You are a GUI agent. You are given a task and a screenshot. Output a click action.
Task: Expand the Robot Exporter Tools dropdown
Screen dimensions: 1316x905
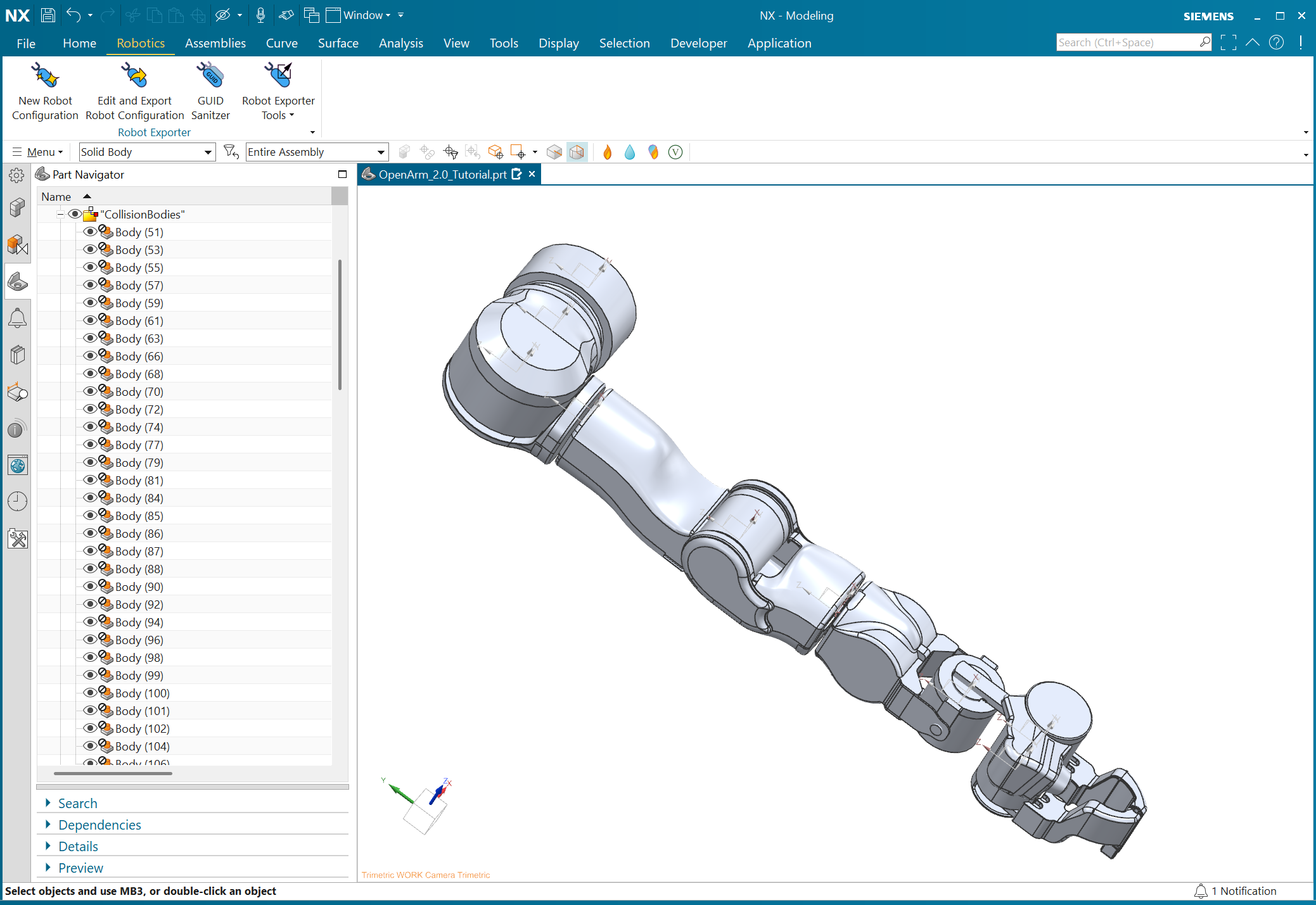tap(278, 91)
